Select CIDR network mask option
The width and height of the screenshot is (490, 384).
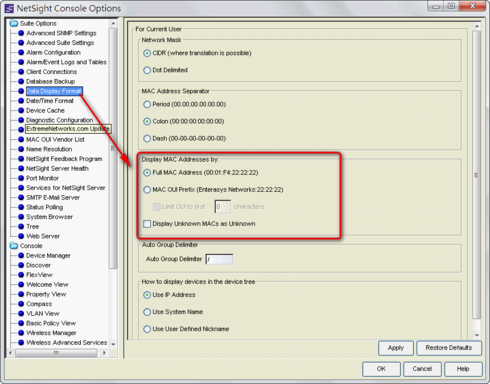(x=147, y=53)
